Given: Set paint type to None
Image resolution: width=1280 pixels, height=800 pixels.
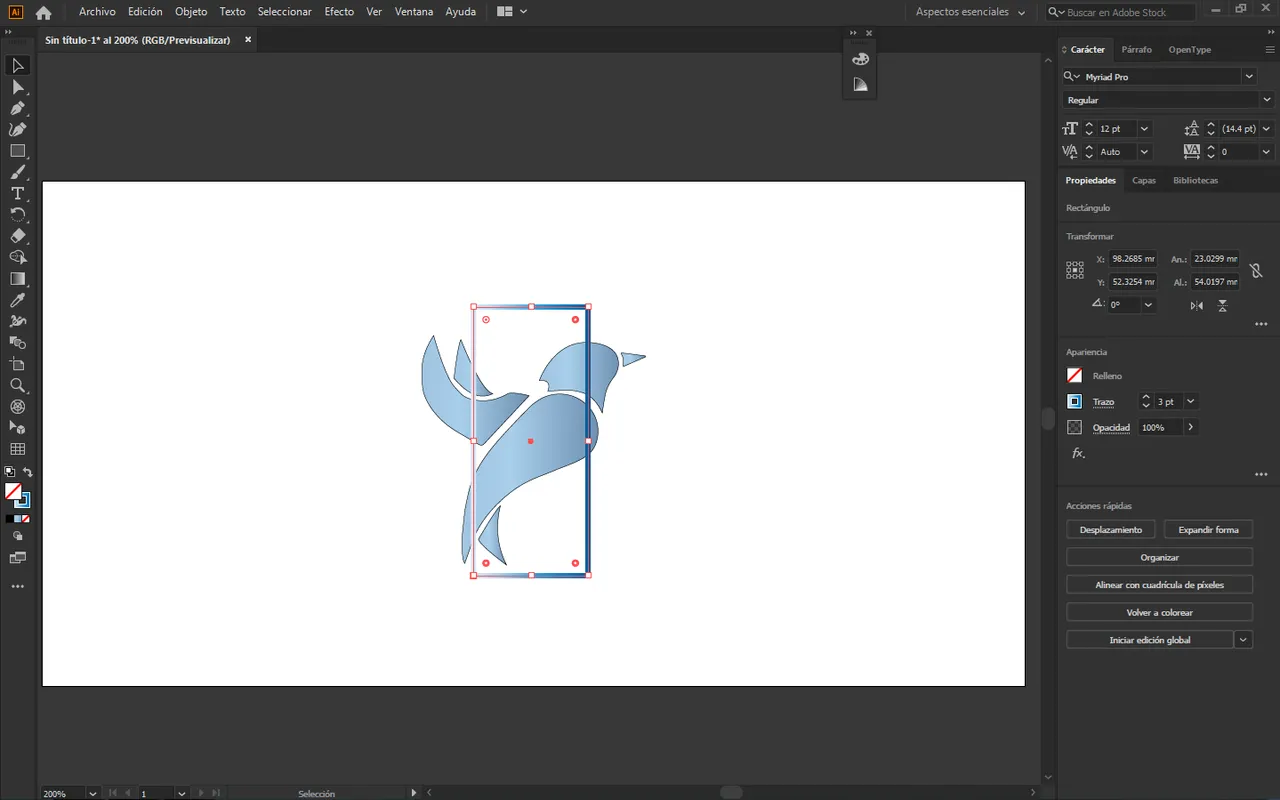Looking at the screenshot, I should pyautogui.click(x=25, y=519).
